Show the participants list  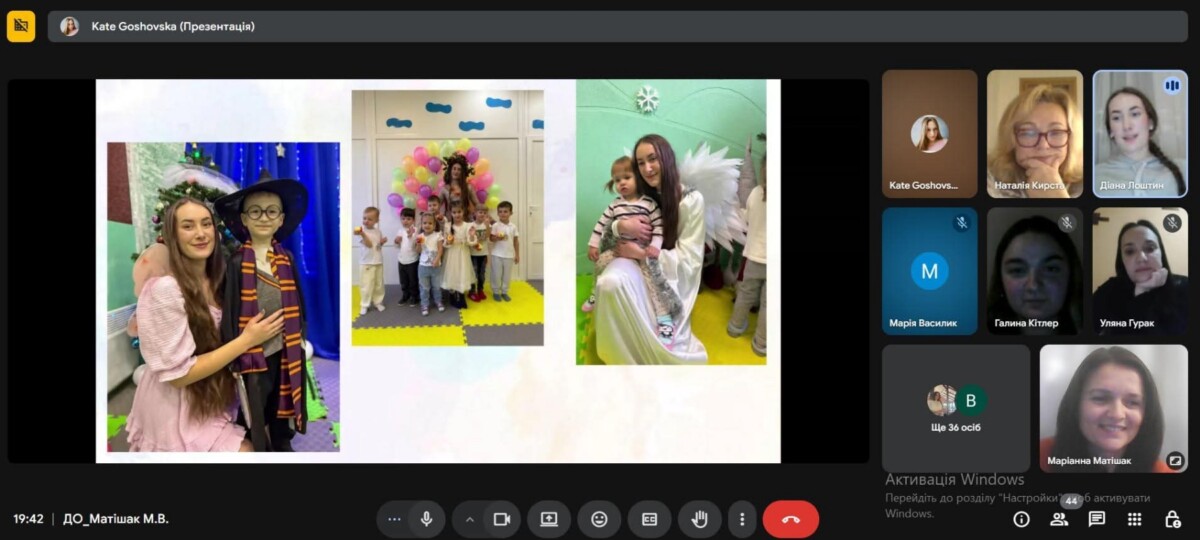1059,519
